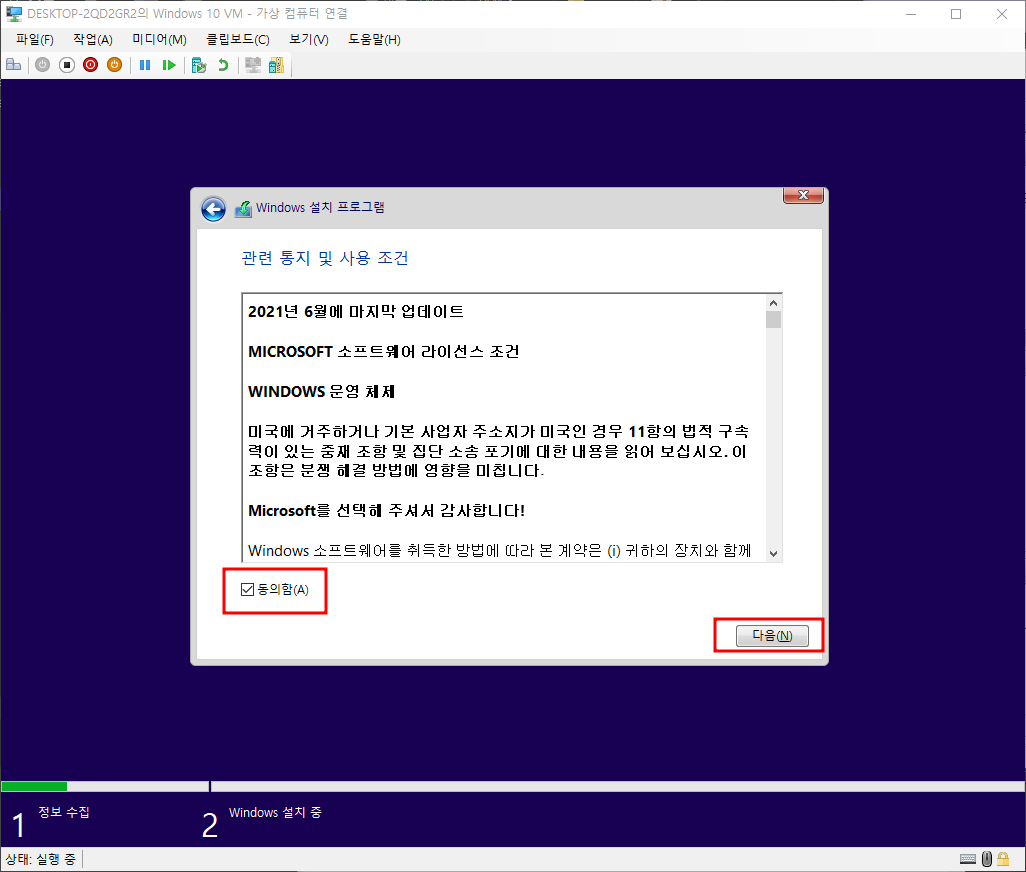Click the license text scrollbar thumb
This screenshot has height=872, width=1026.
(x=773, y=319)
